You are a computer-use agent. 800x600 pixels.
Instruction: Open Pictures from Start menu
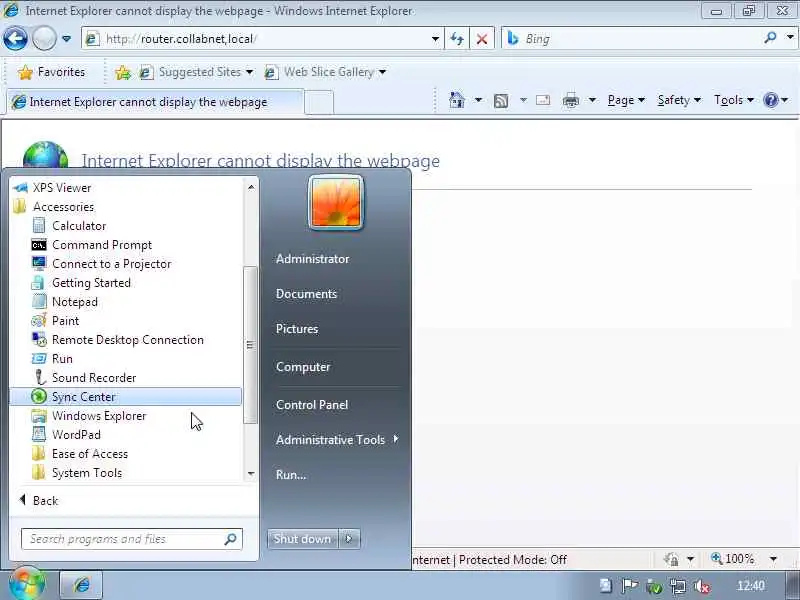click(x=296, y=329)
